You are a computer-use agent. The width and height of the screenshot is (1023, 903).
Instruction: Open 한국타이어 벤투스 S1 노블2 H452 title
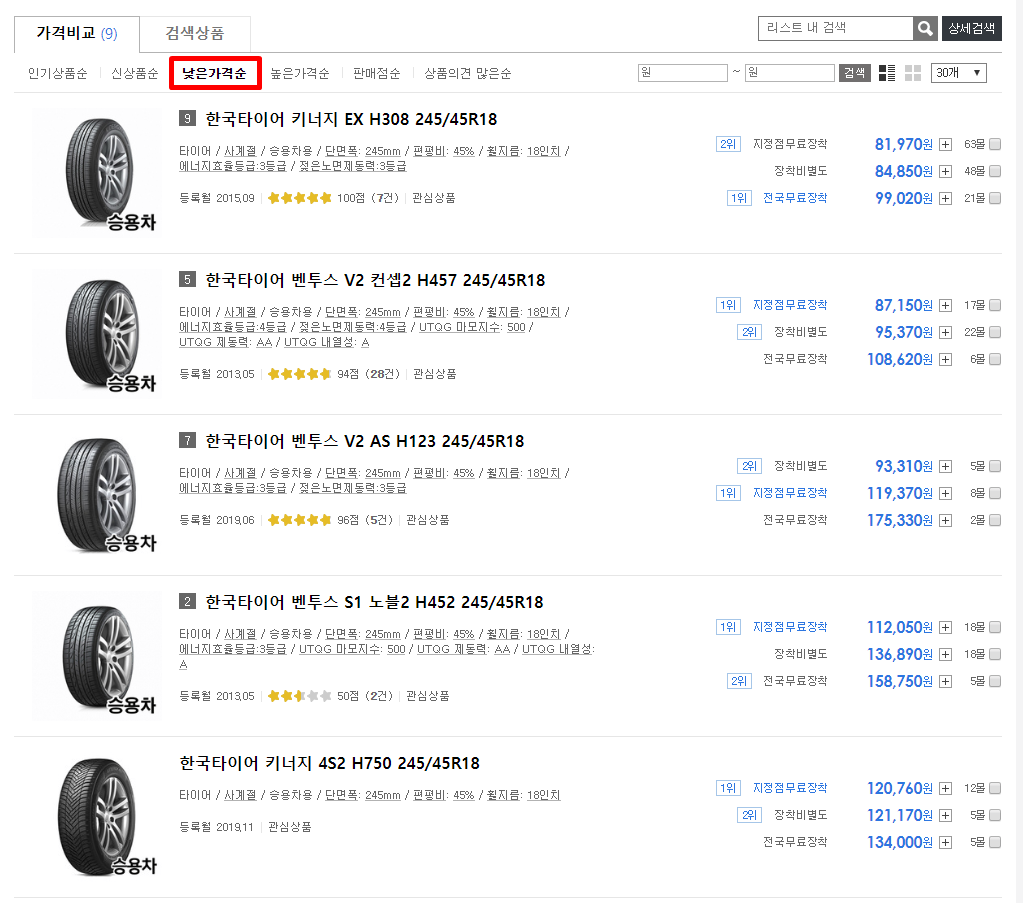pos(374,602)
